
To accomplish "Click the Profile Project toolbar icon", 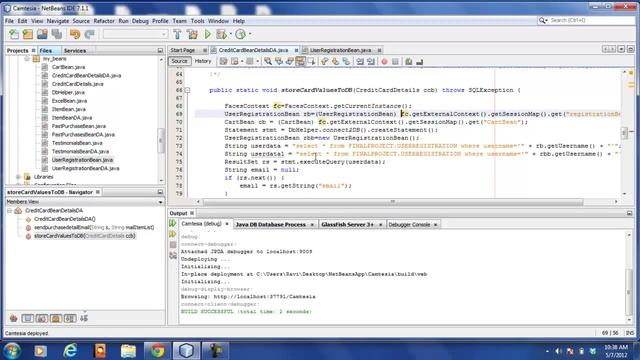I will click(x=240, y=35).
